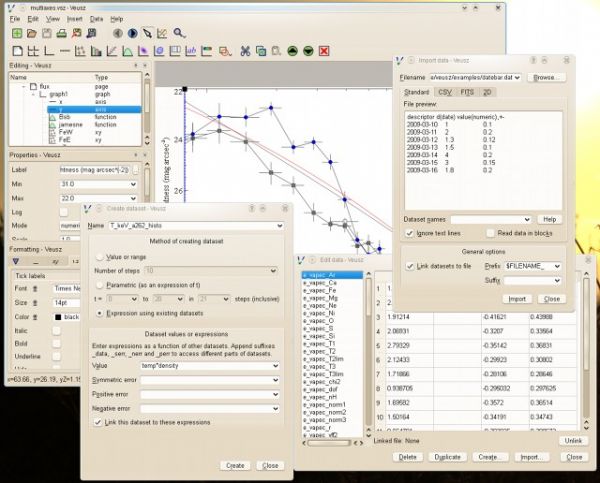Click the scissors cut widget icon
Image resolution: width=600 pixels, height=483 pixels.
[247, 50]
